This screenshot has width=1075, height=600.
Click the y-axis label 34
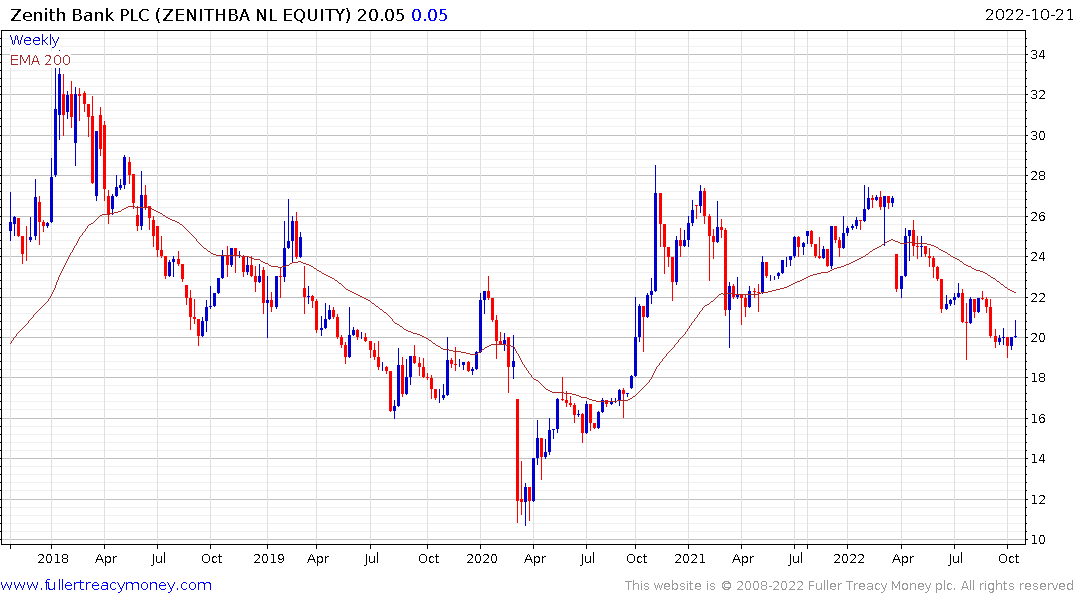click(1038, 55)
